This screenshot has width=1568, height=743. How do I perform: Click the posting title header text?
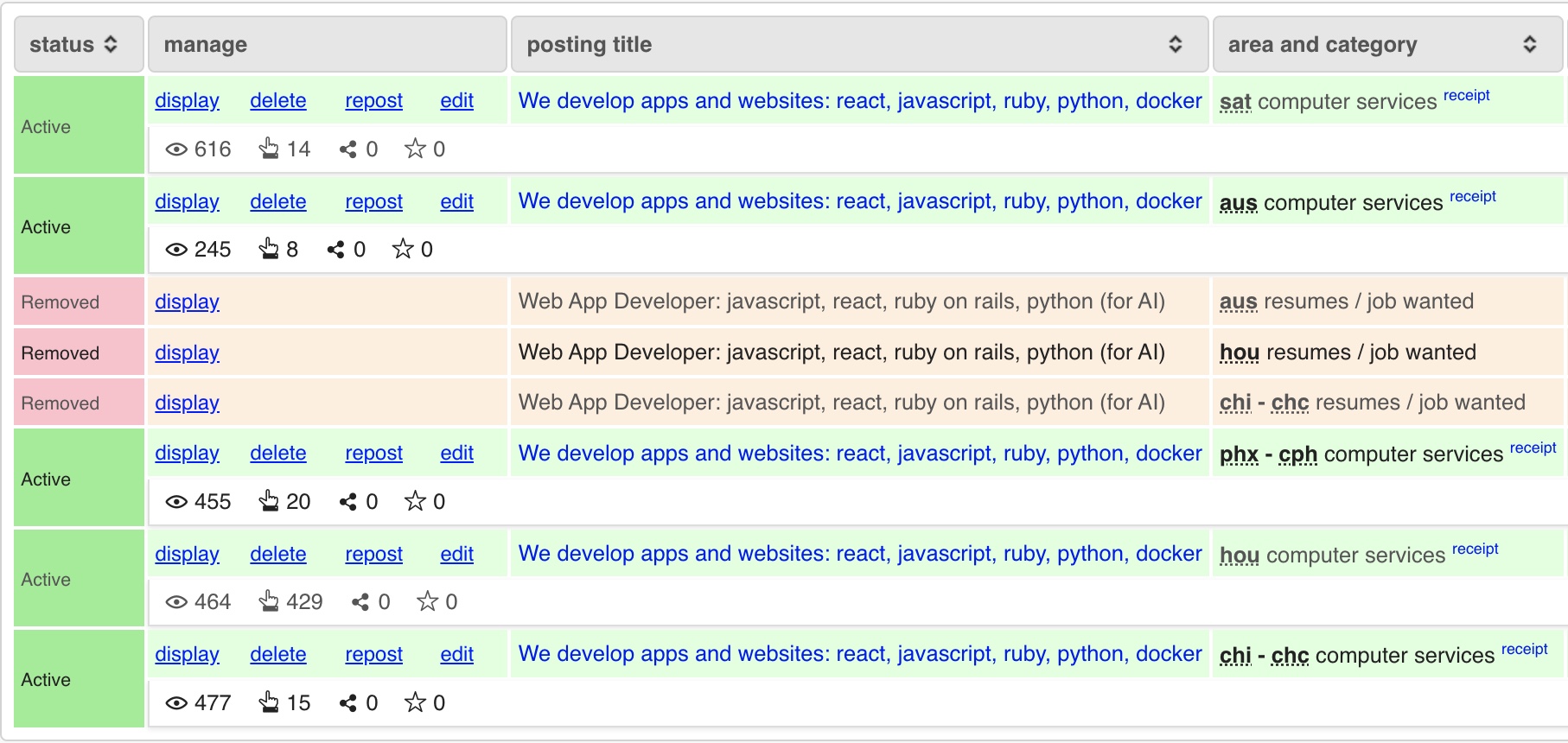590,44
